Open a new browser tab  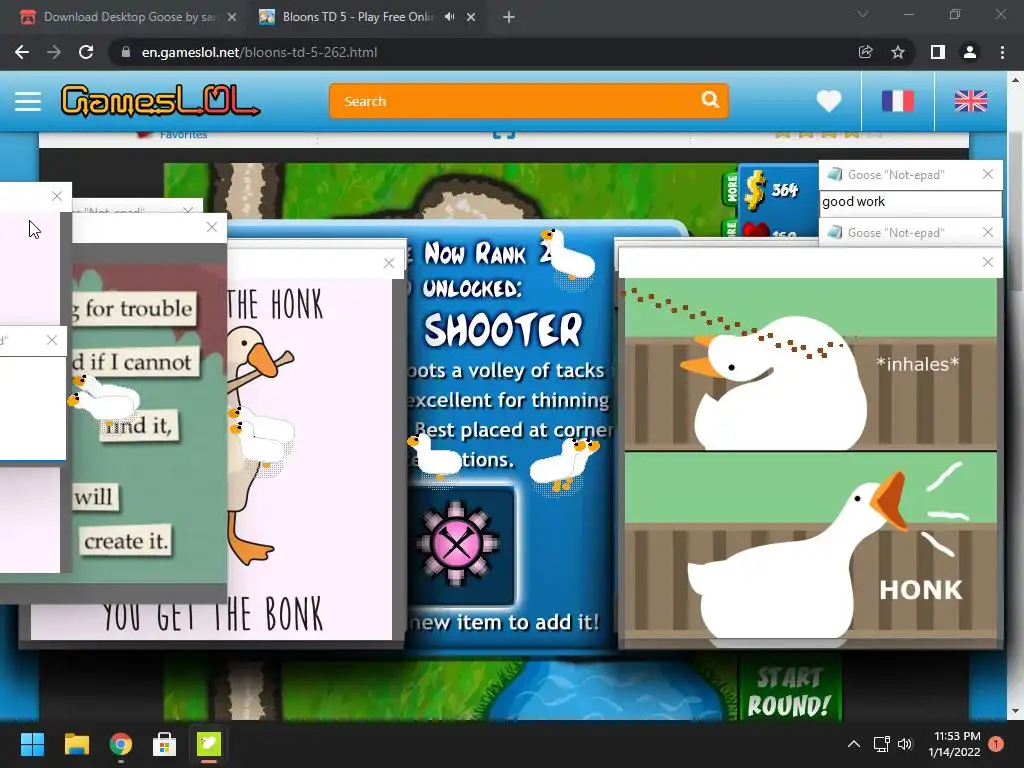(509, 17)
